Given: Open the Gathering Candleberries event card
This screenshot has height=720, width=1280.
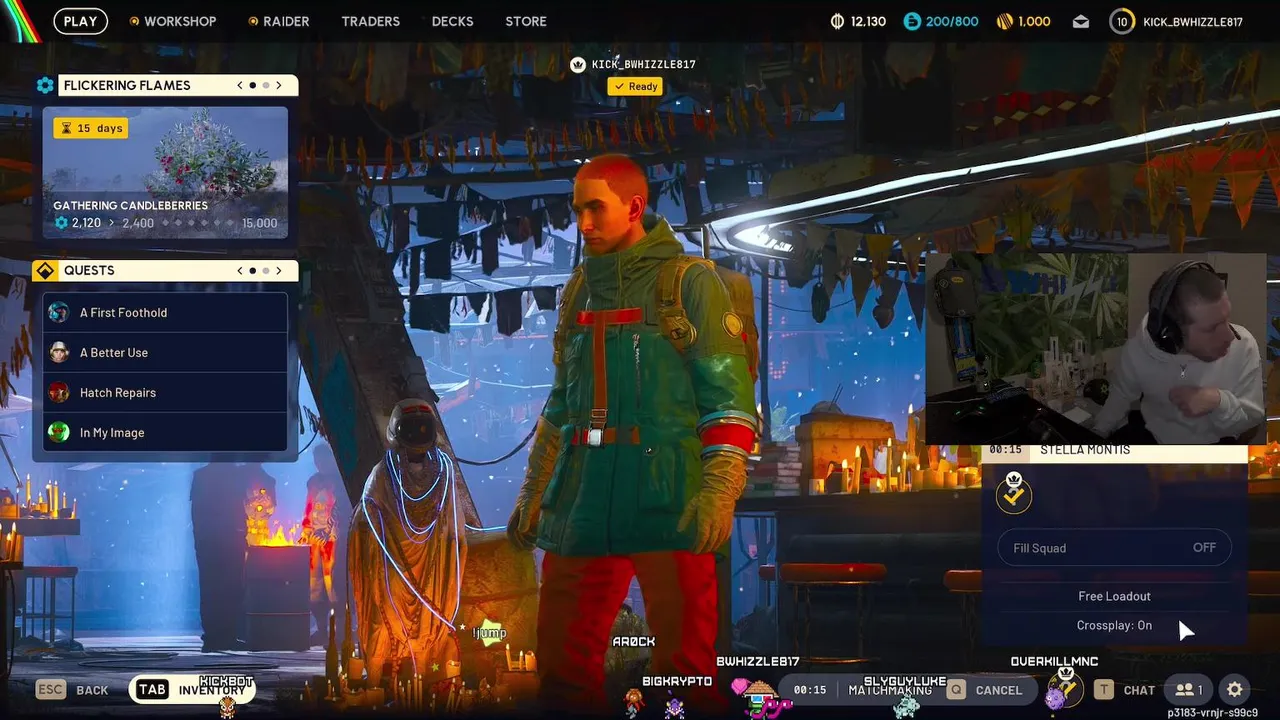Looking at the screenshot, I should [x=165, y=173].
